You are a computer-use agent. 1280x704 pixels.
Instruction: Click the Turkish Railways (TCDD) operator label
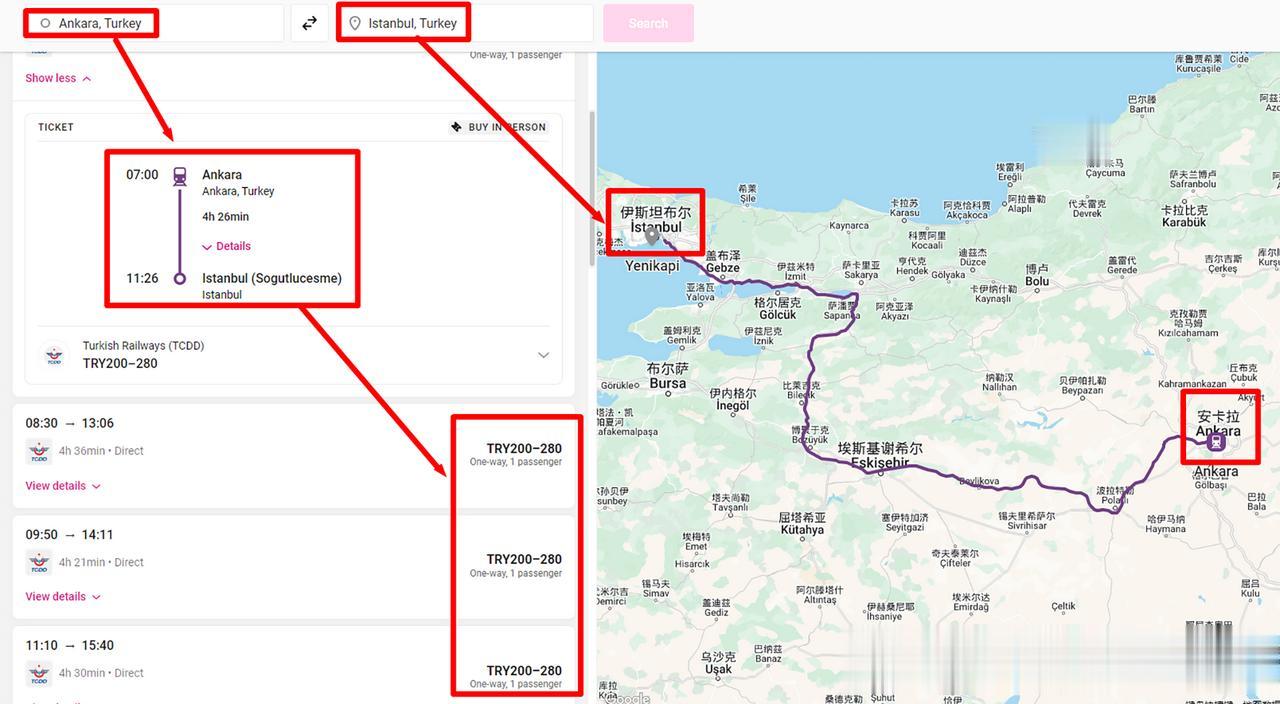tap(143, 346)
